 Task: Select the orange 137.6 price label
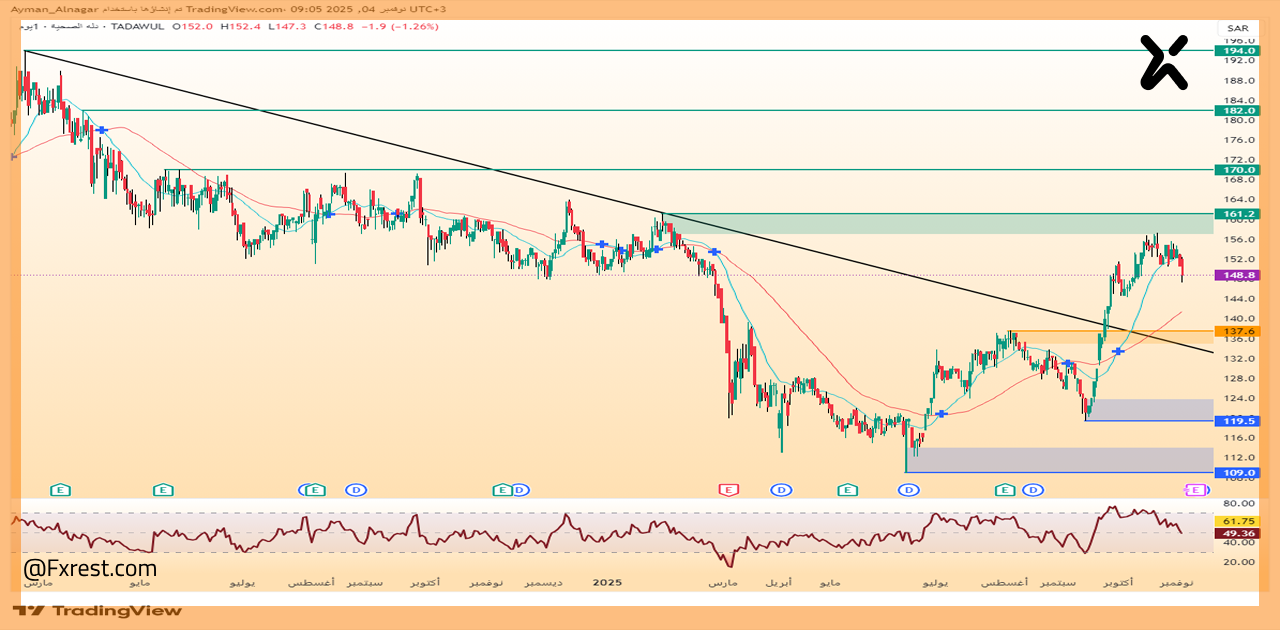[x=1236, y=331]
